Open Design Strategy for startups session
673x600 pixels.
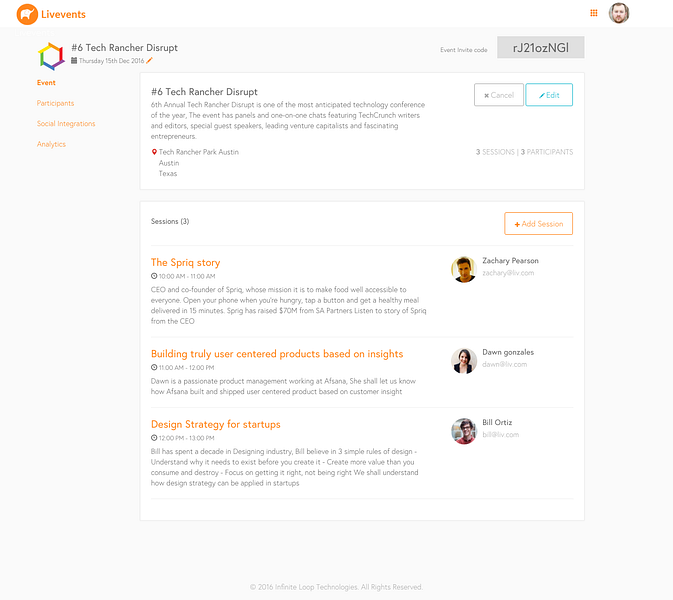tap(215, 424)
